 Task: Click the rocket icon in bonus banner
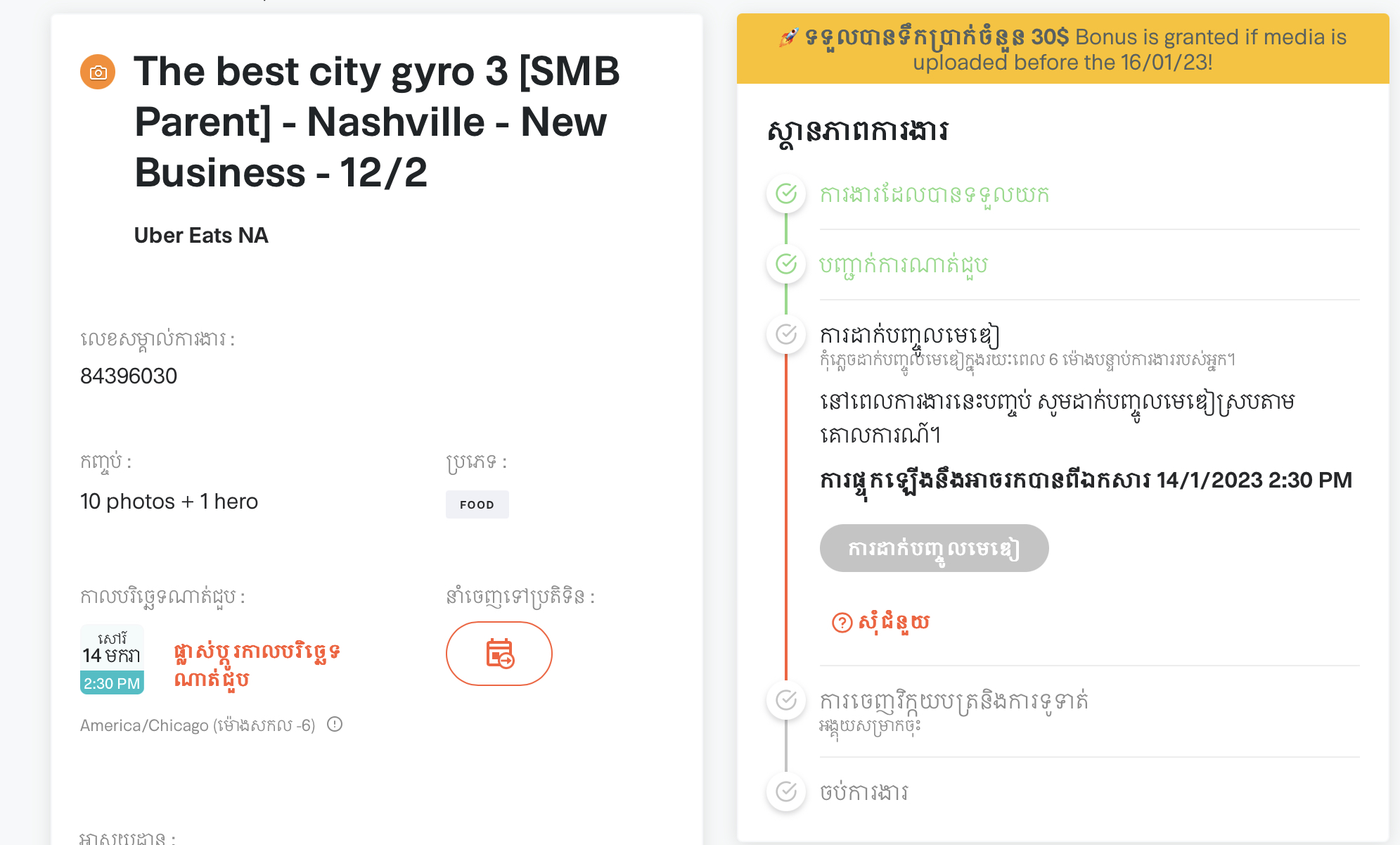(x=789, y=37)
